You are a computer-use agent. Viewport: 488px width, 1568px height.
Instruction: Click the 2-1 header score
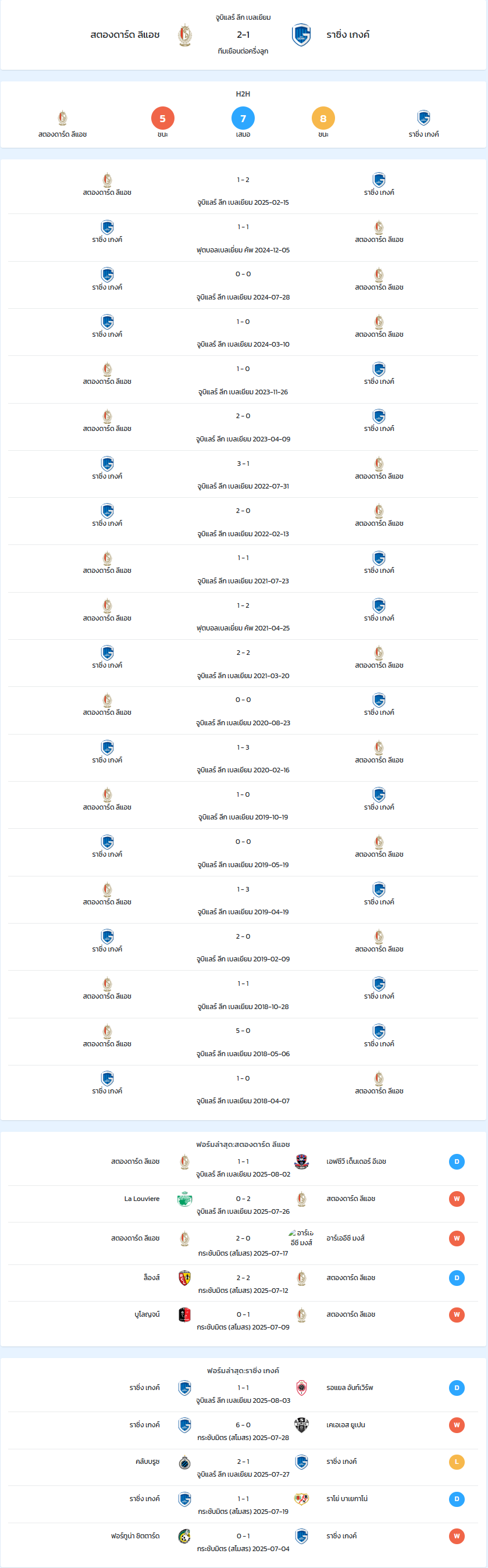coord(243,35)
